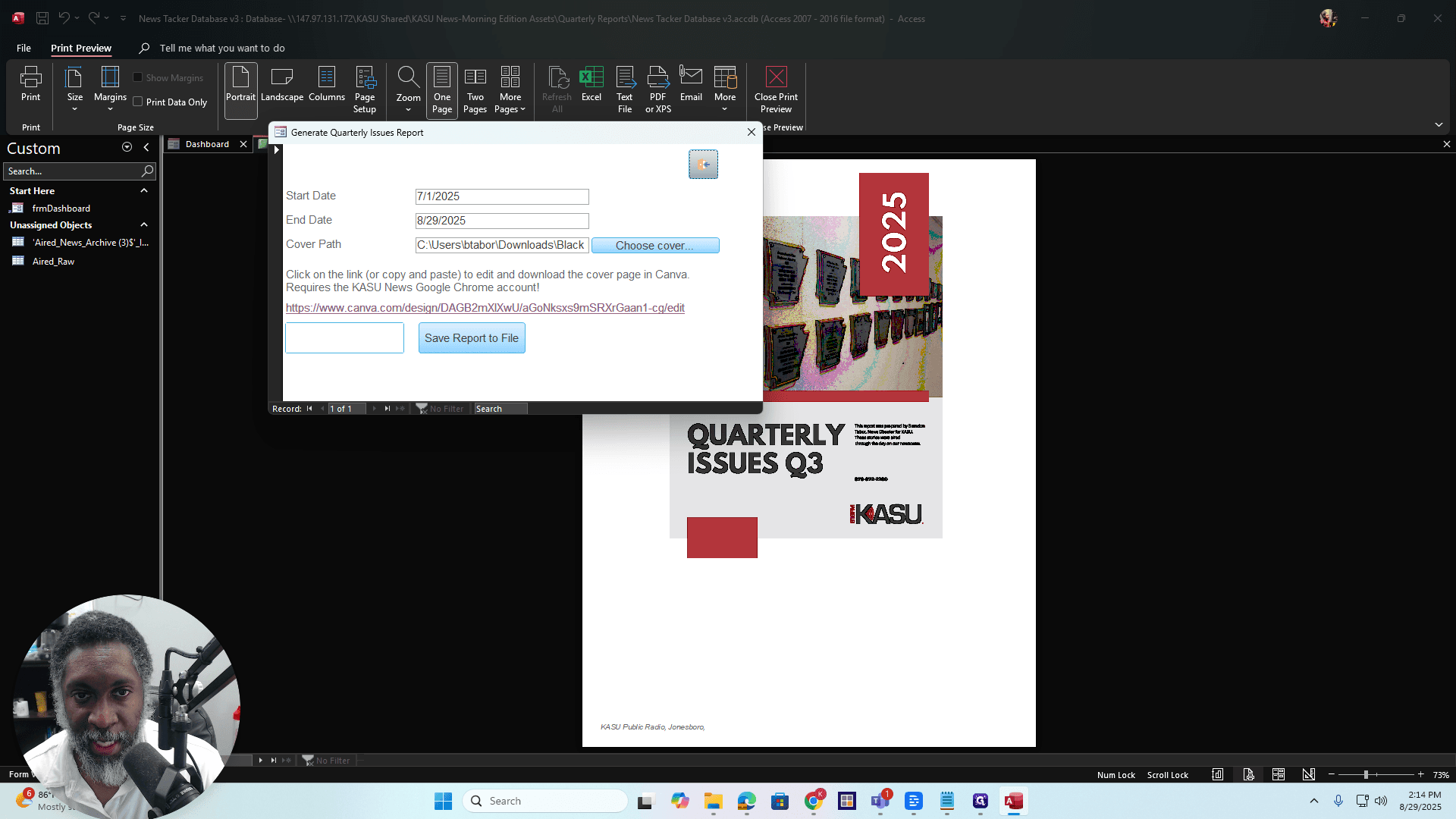The image size is (1456, 819).
Task: Open the Margins dropdown
Action: (110, 89)
